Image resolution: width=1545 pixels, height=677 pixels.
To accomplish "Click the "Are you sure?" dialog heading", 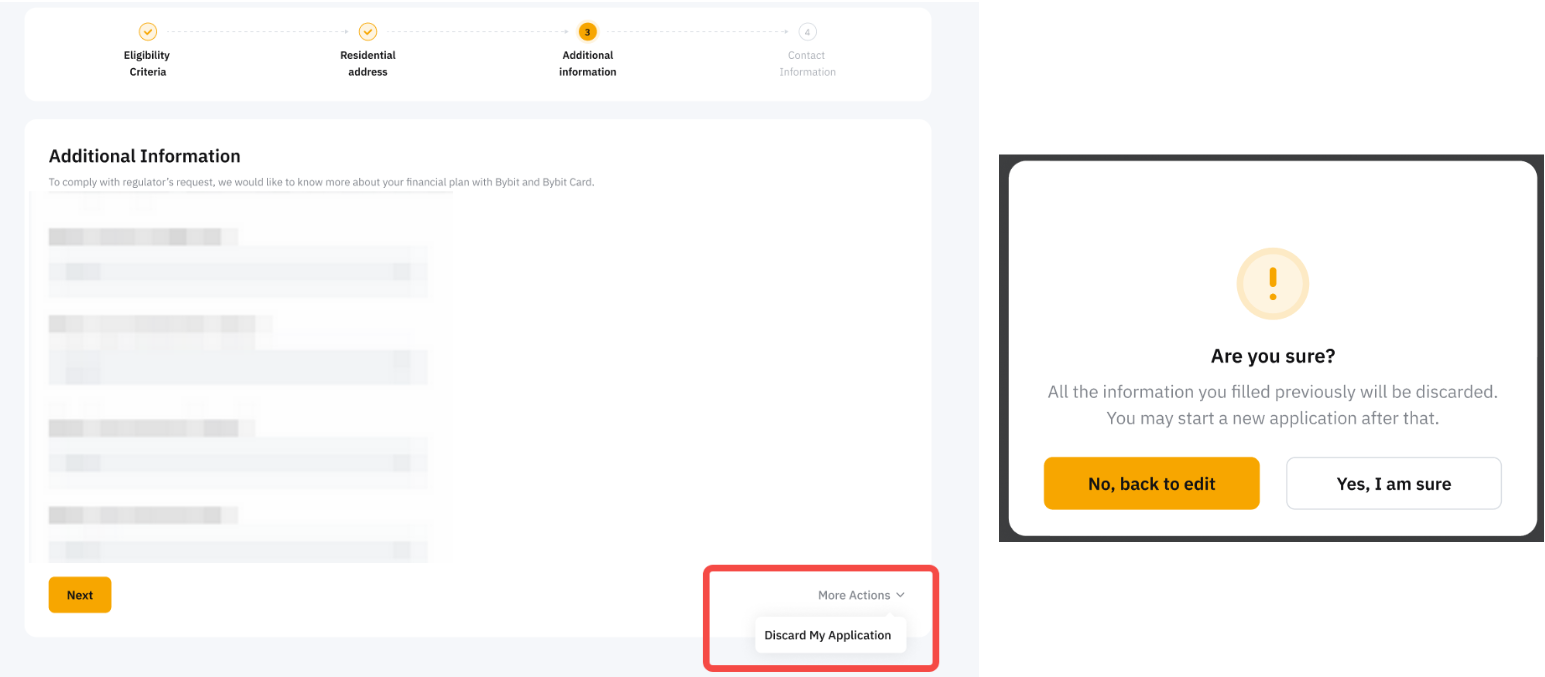I will click(1272, 356).
